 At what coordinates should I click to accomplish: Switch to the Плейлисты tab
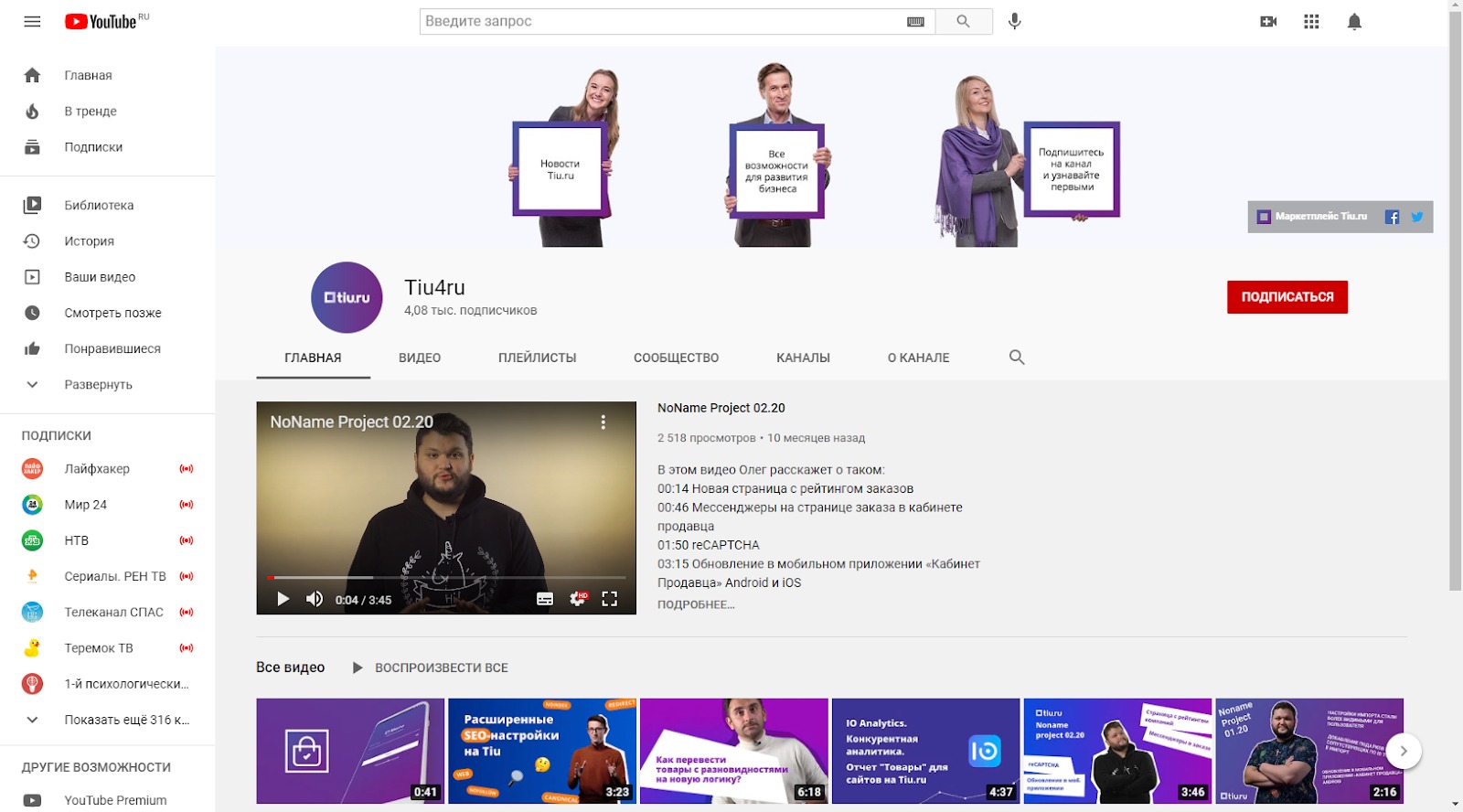click(x=537, y=358)
